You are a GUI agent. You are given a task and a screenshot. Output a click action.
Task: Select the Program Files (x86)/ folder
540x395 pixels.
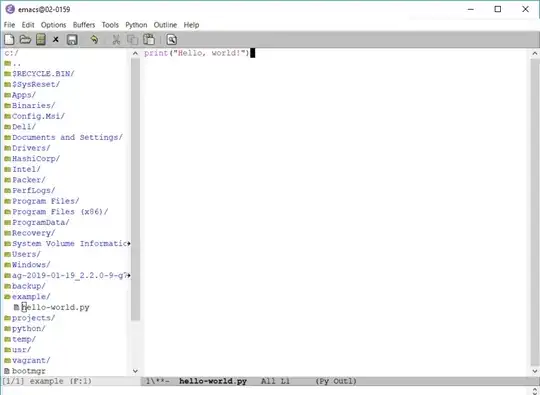[56, 212]
